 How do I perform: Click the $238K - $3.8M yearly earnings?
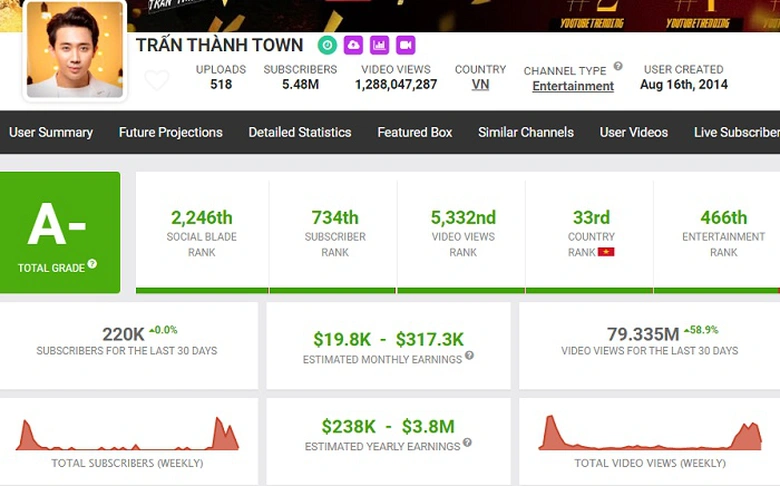coord(388,426)
